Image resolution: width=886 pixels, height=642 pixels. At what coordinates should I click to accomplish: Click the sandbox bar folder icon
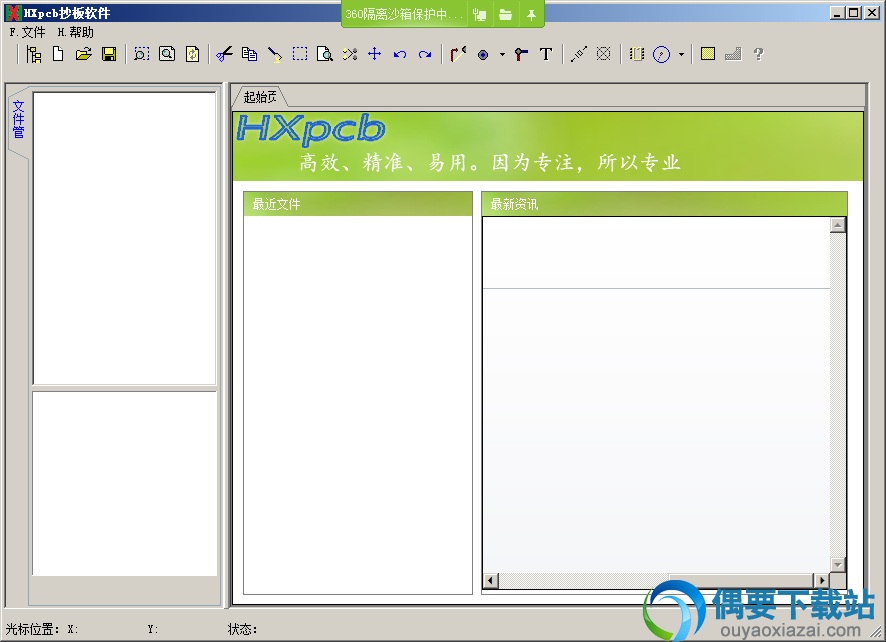tap(506, 15)
